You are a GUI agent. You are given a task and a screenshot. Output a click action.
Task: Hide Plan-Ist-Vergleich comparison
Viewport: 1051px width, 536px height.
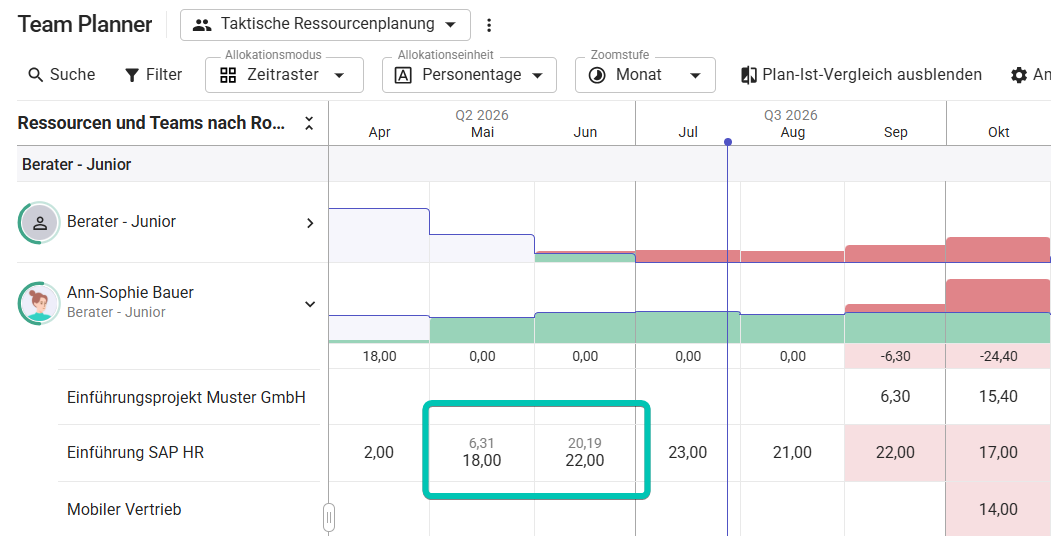tap(861, 74)
